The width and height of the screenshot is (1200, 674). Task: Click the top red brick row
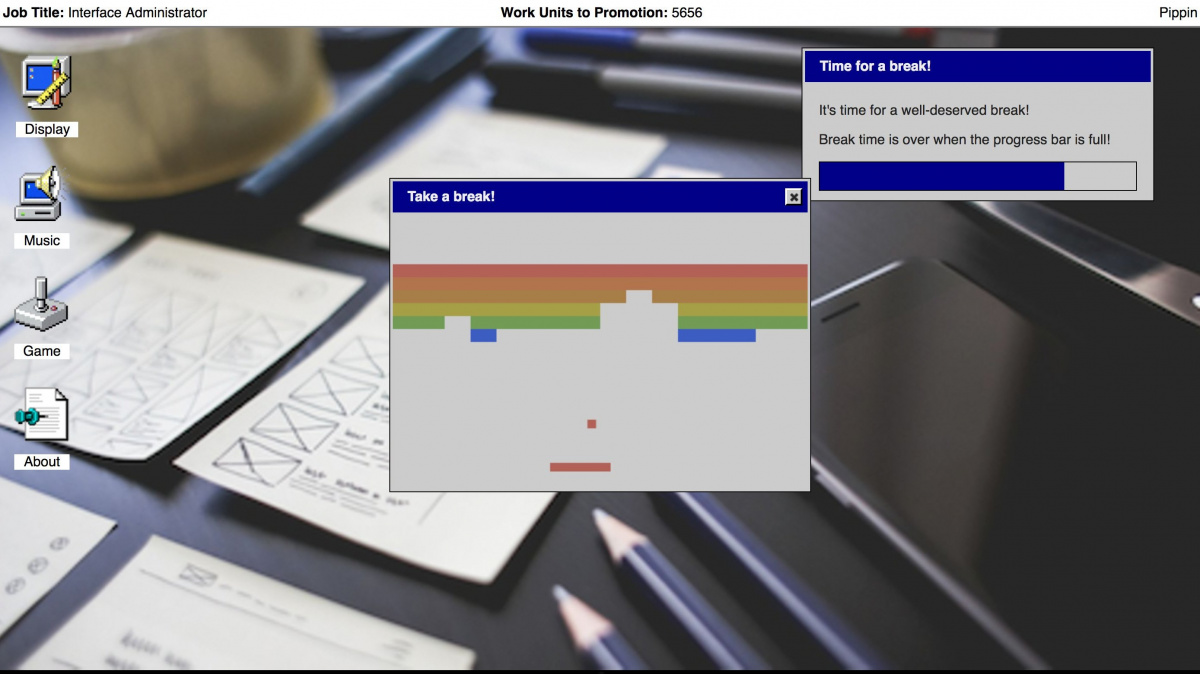click(600, 270)
